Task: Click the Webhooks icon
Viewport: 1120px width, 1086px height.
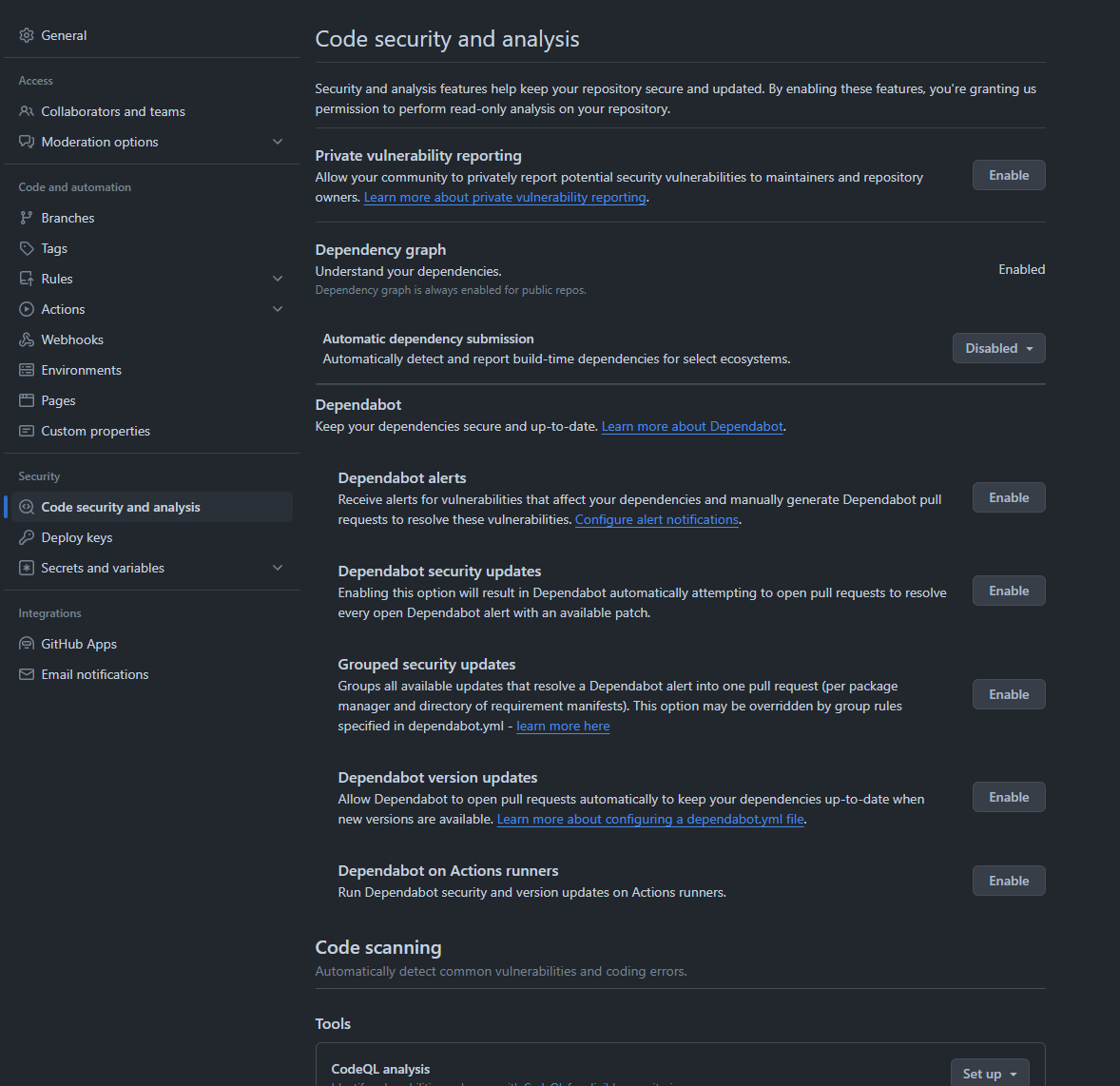Action: pyautogui.click(x=27, y=340)
